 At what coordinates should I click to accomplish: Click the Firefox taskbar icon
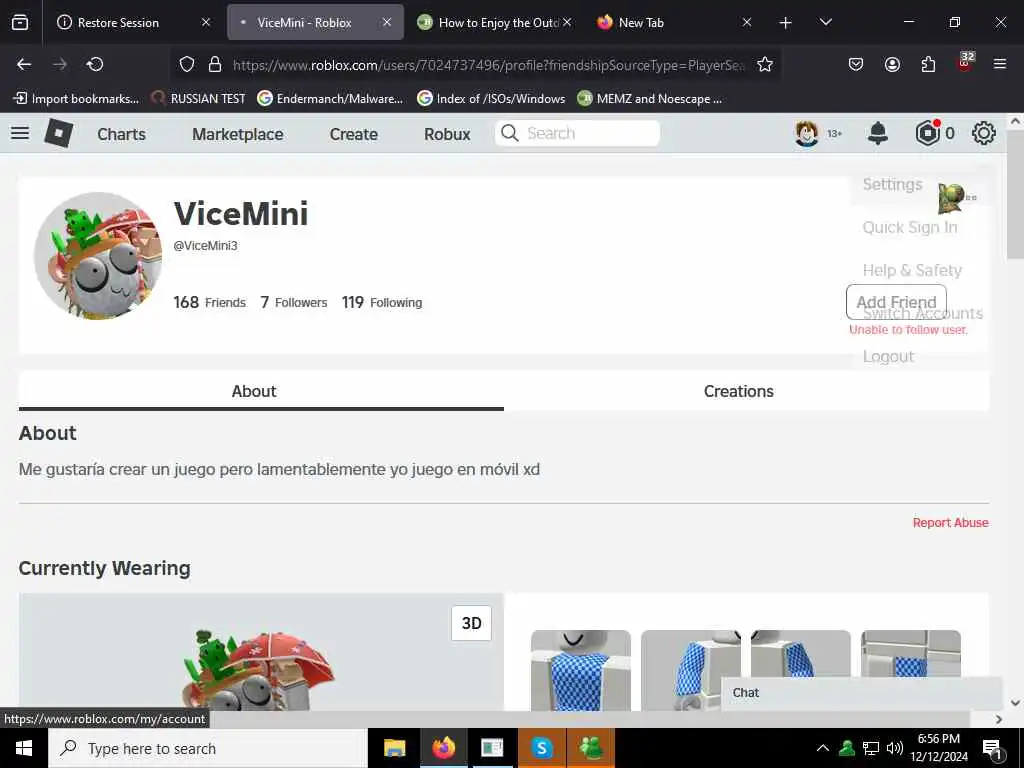(x=443, y=748)
